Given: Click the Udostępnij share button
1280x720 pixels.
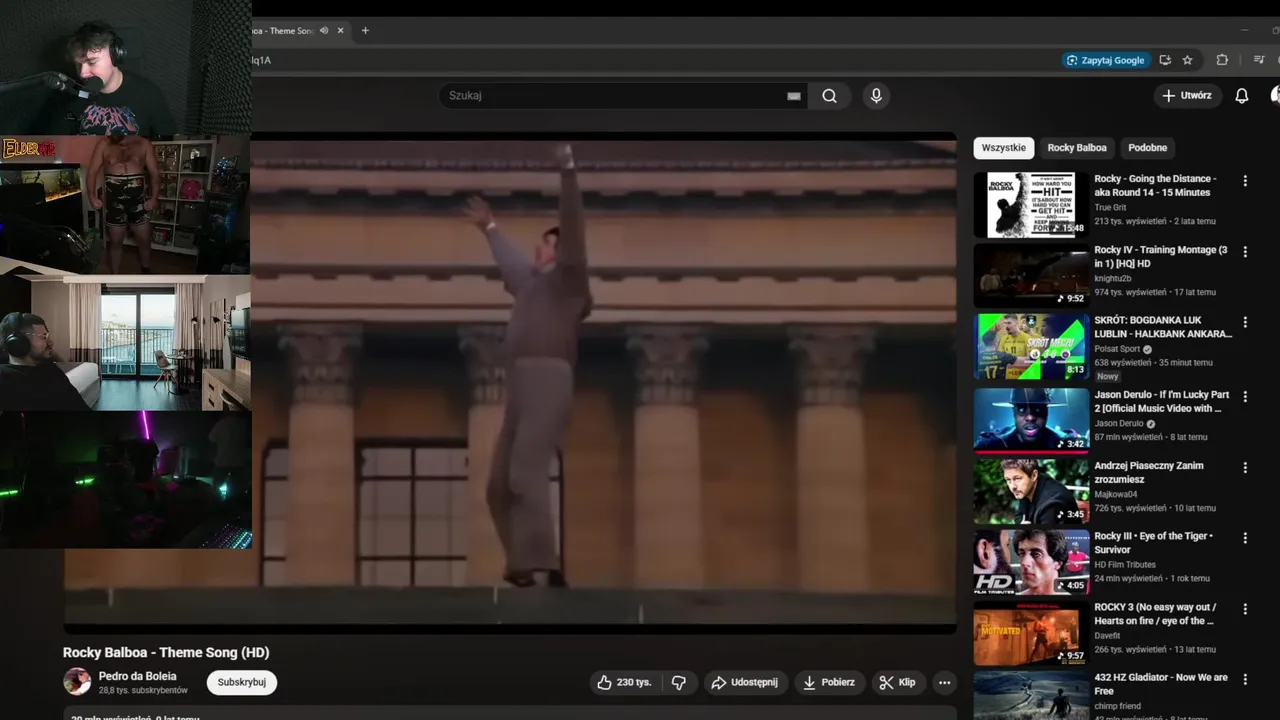Looking at the screenshot, I should pos(744,682).
